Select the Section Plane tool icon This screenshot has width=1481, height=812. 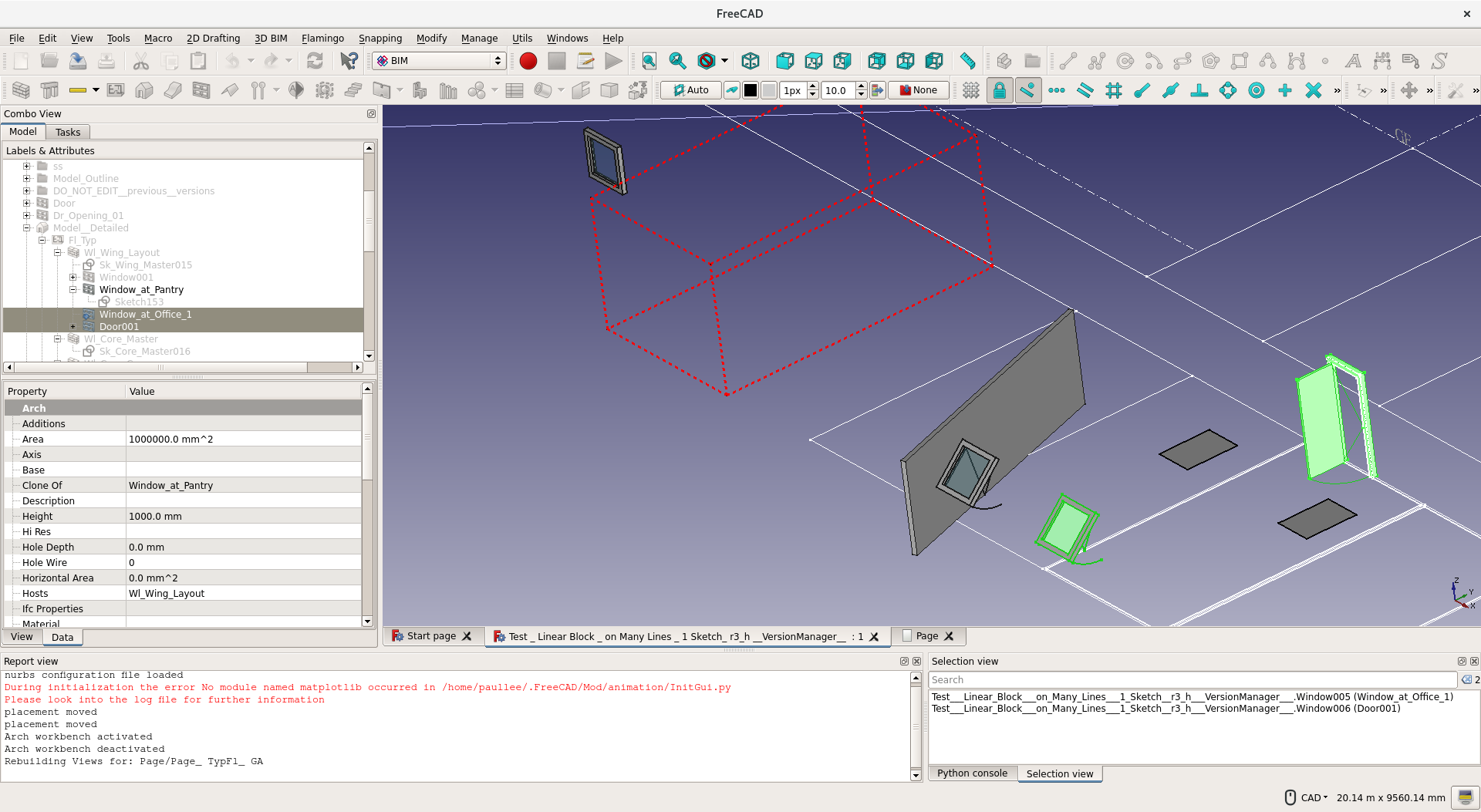pos(296,90)
